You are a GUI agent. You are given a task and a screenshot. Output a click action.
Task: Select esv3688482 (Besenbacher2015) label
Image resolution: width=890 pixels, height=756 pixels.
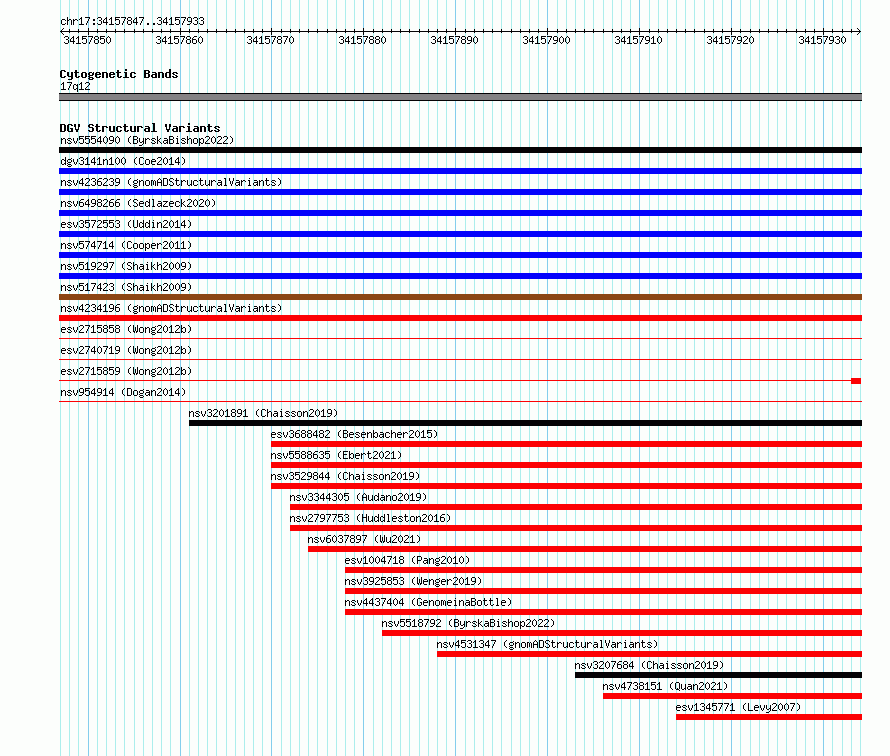tap(354, 434)
